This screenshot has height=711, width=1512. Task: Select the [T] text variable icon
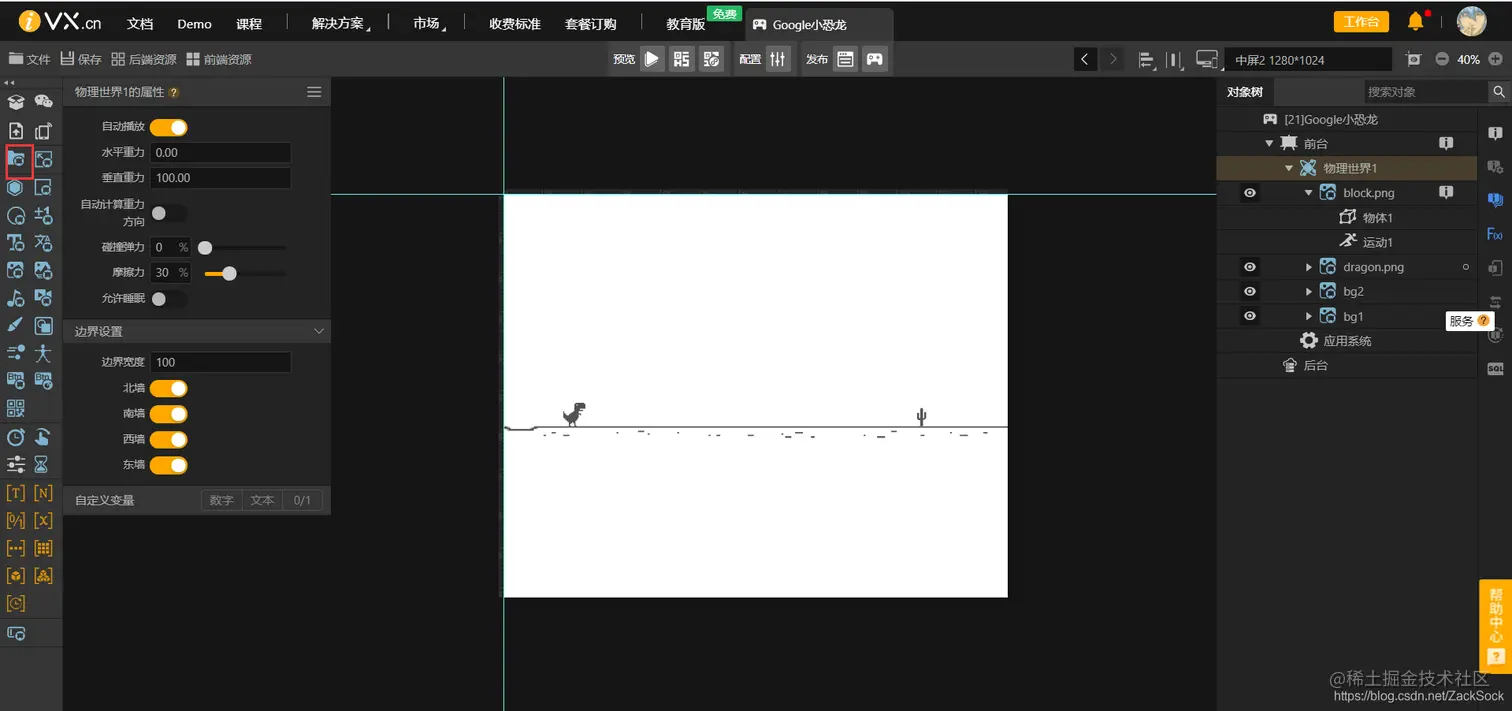coord(16,493)
